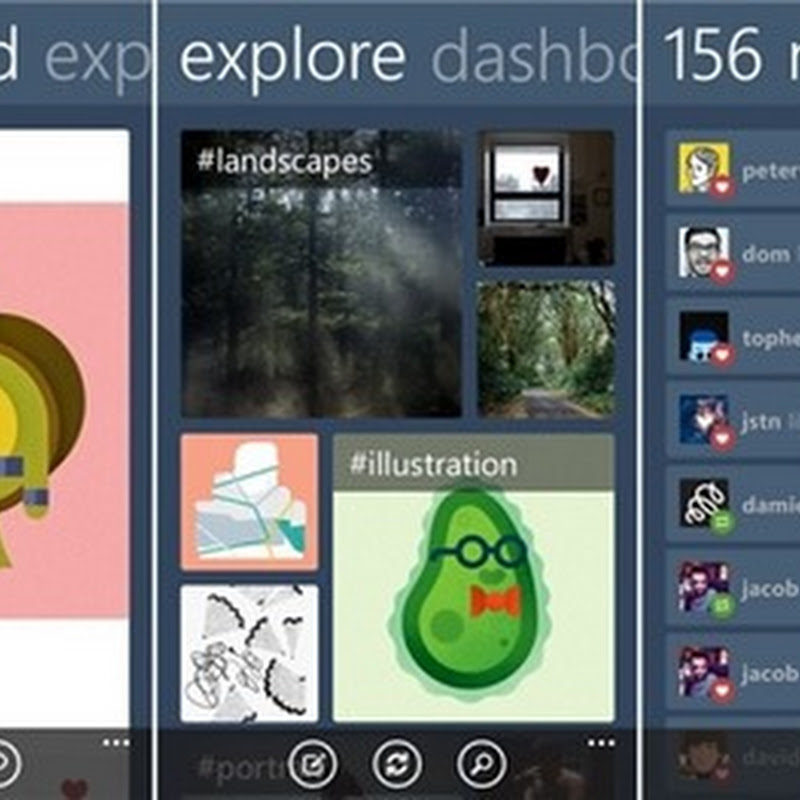Open the jstn notification row
Image resolution: width=800 pixels, height=800 pixels.
[733, 420]
